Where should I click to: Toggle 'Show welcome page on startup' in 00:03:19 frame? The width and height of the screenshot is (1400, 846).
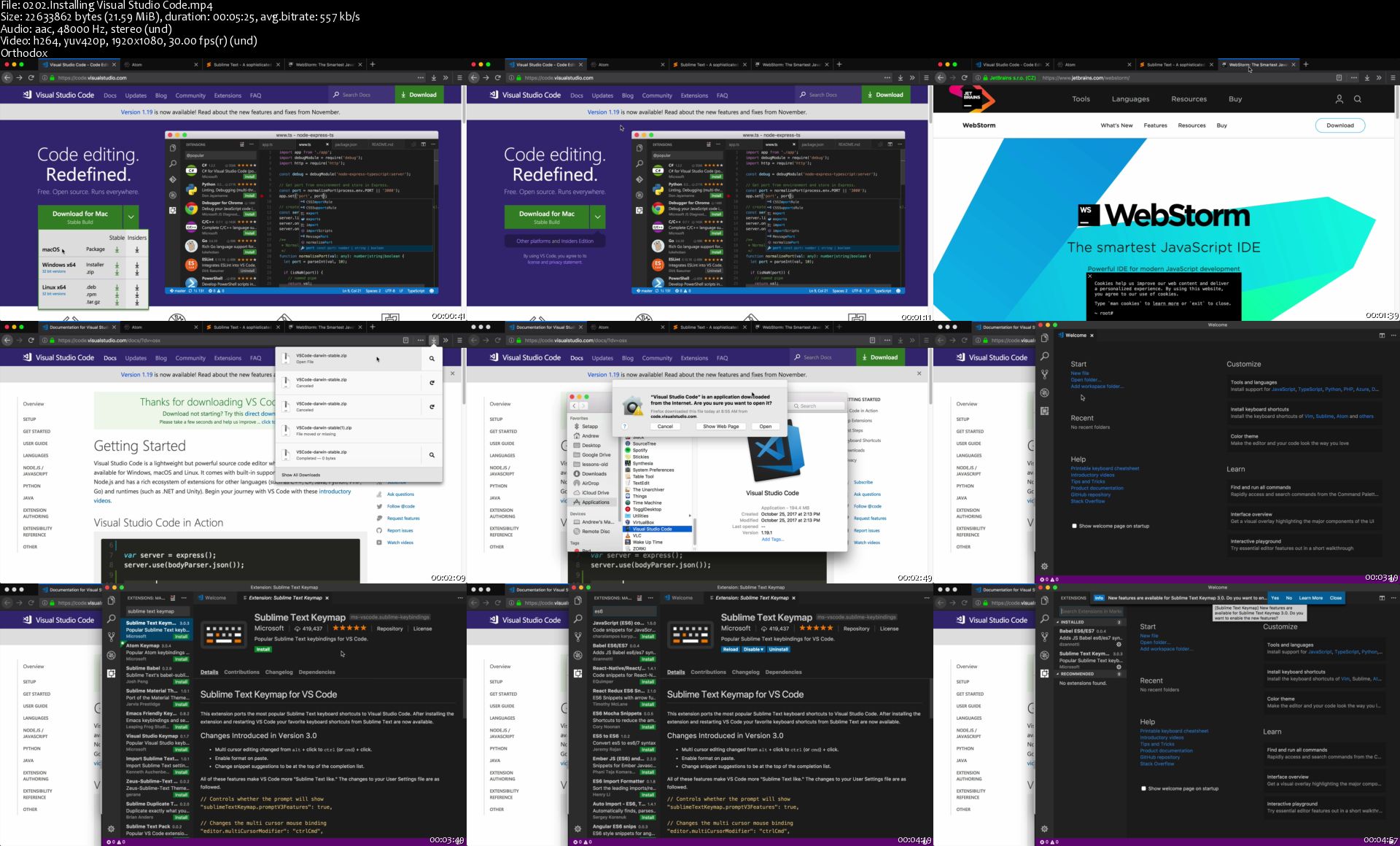(x=1074, y=526)
